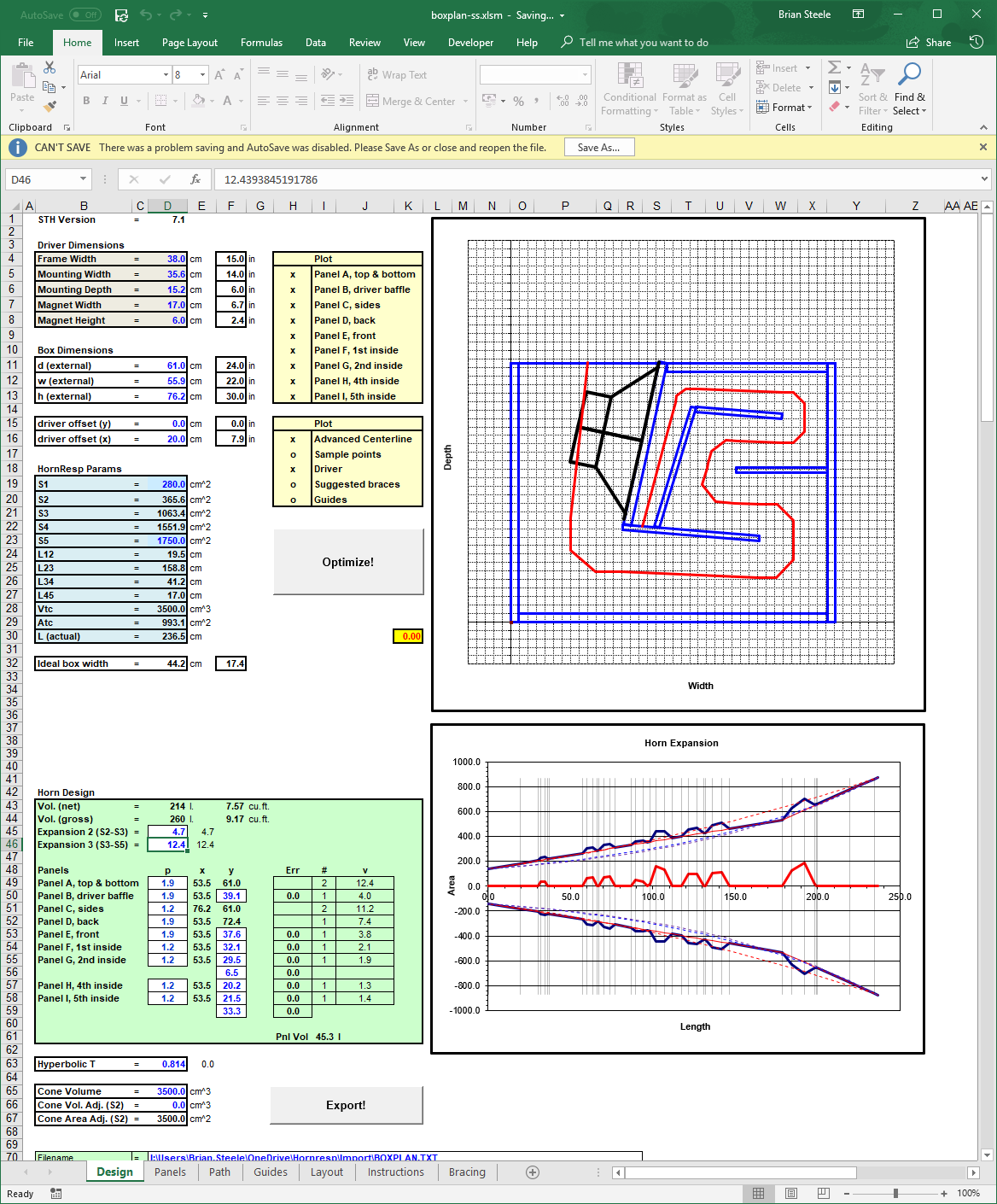Click the Cut scissors icon
This screenshot has height=1204, width=997.
(50, 67)
